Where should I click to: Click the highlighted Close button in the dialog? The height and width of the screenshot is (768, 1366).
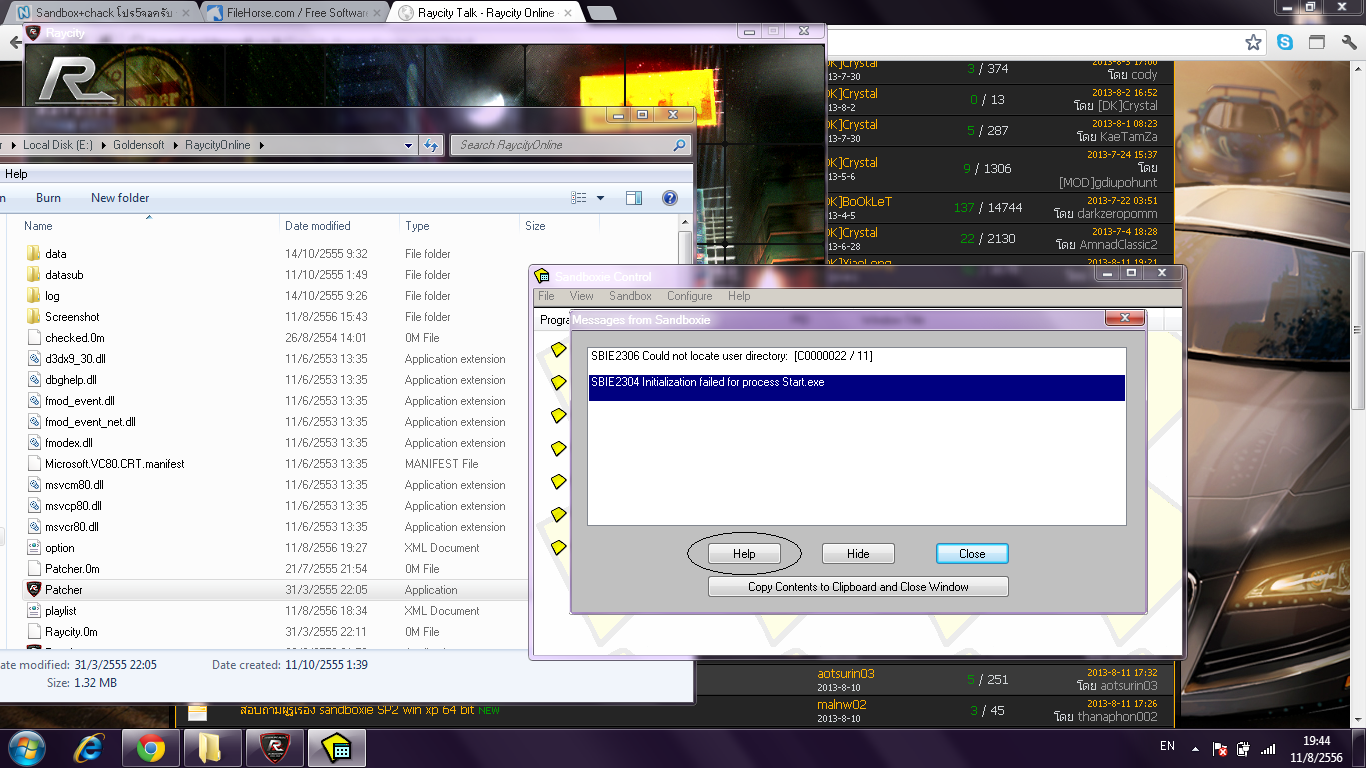972,554
